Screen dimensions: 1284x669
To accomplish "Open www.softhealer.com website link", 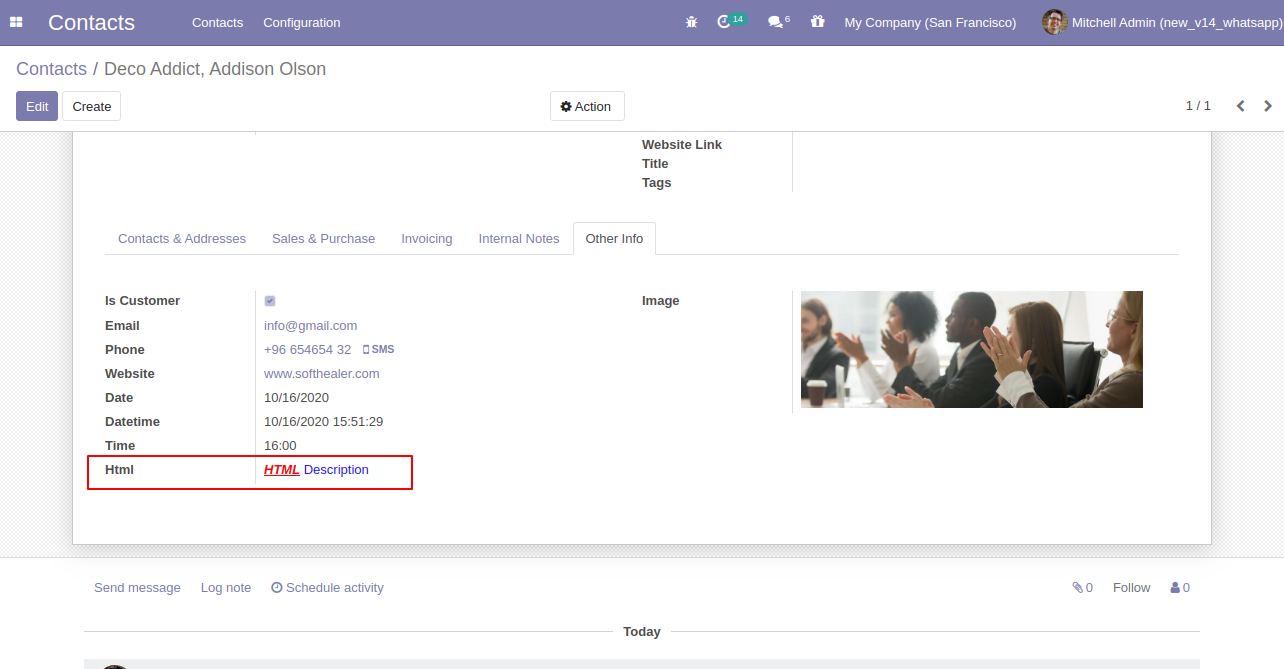I will tap(321, 374).
